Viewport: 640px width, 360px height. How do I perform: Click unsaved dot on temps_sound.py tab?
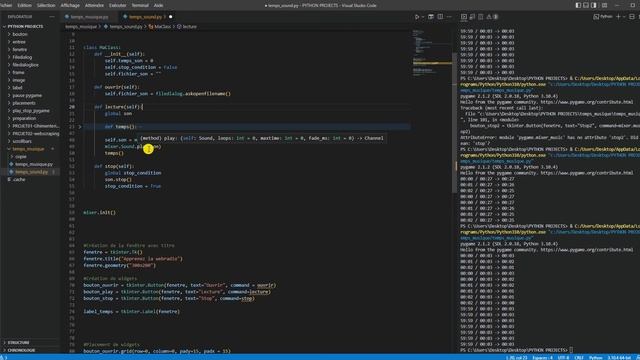pyautogui.click(x=171, y=17)
